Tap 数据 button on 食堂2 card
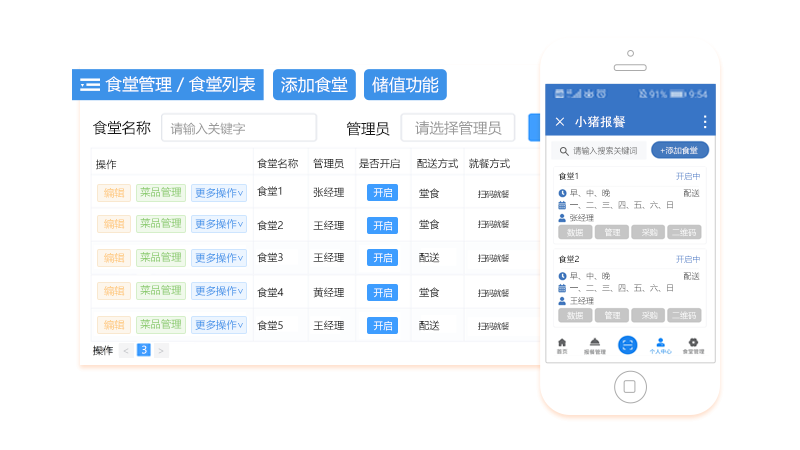The width and height of the screenshot is (800, 450). point(575,315)
